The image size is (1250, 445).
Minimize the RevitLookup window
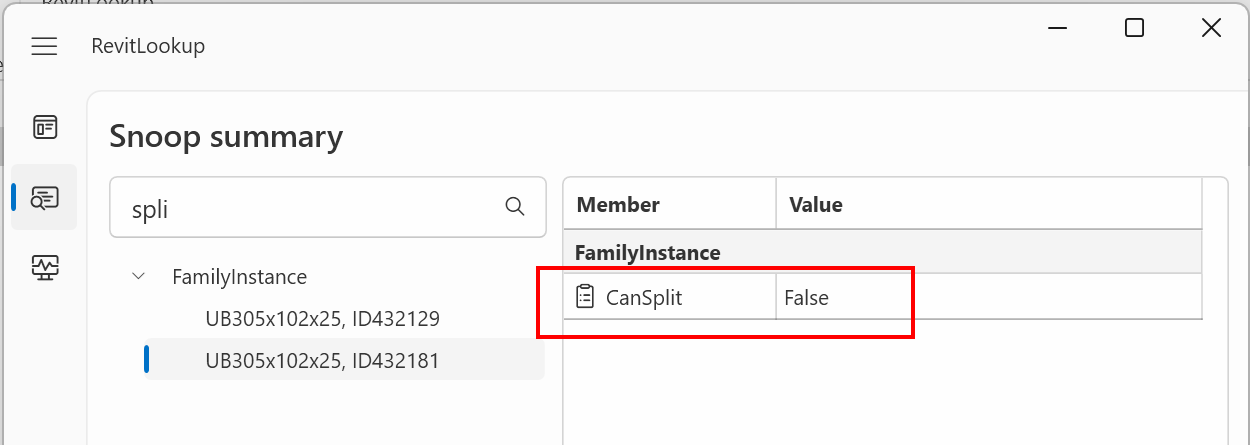[x=1057, y=28]
